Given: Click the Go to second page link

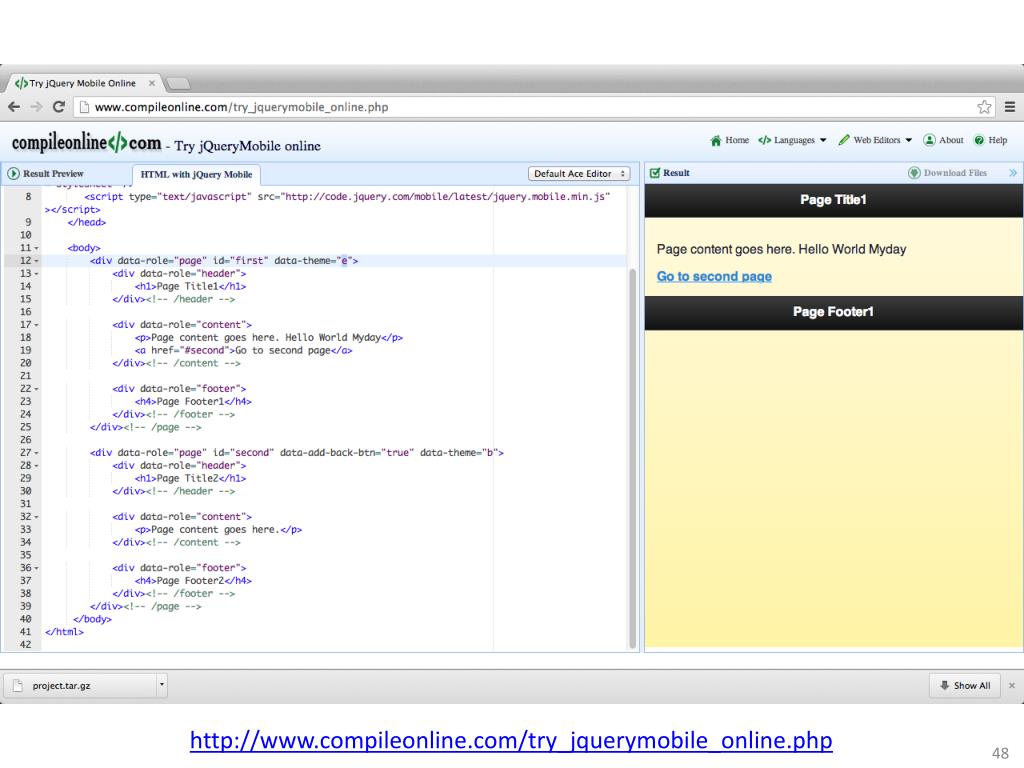Looking at the screenshot, I should 714,276.
